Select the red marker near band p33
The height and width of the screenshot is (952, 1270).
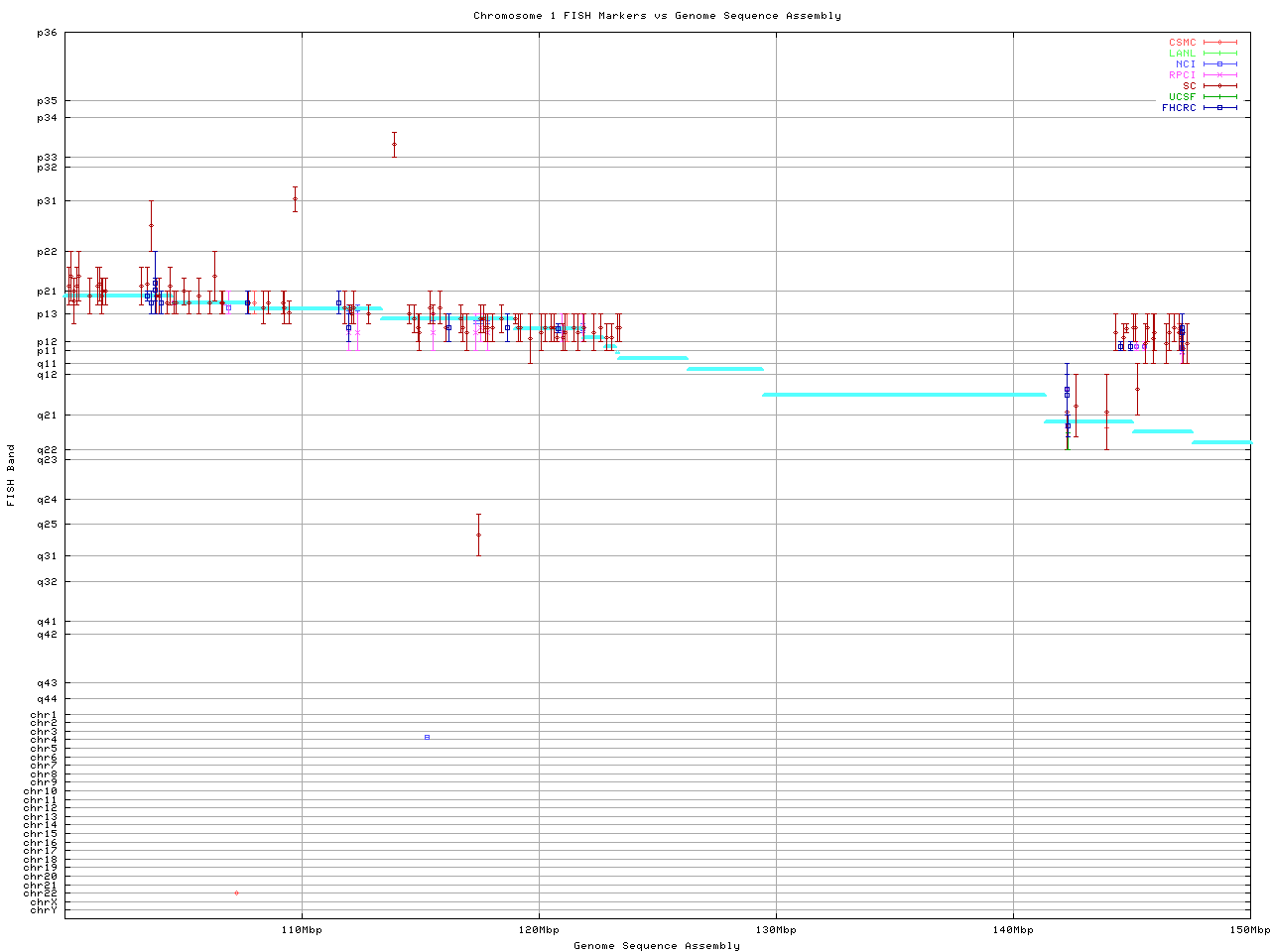point(394,145)
